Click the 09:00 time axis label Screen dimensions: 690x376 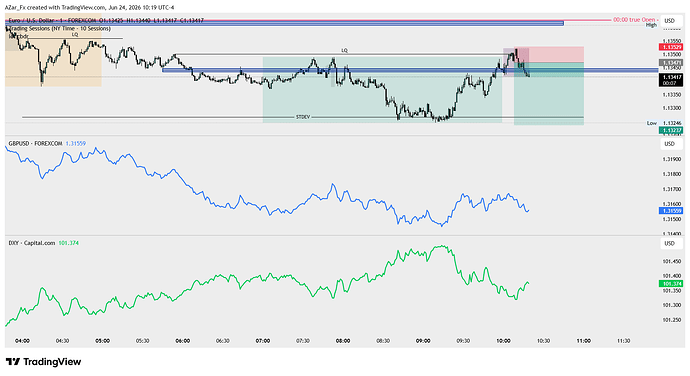[x=423, y=341]
